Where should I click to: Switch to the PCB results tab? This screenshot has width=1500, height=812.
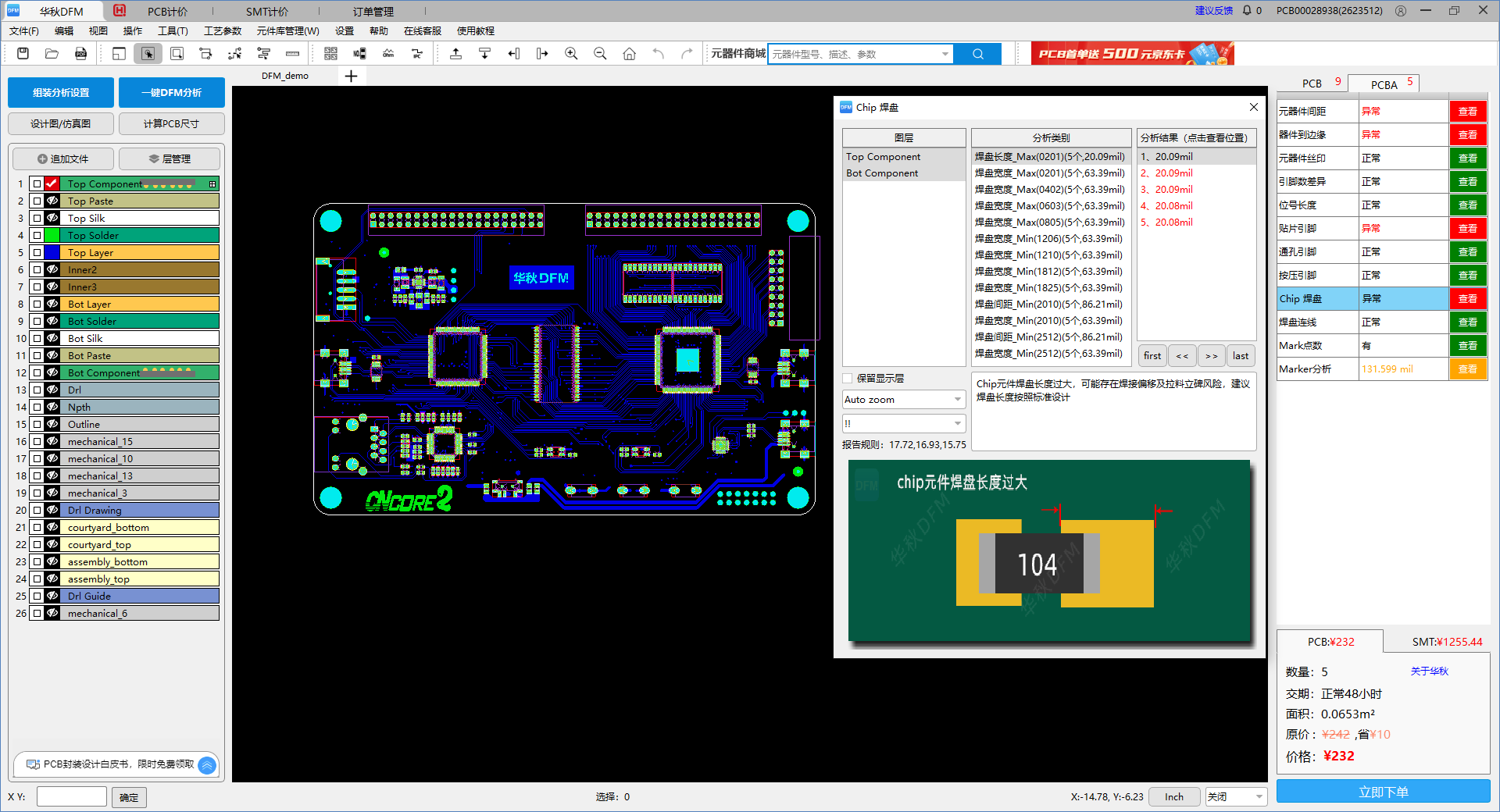coord(1312,84)
